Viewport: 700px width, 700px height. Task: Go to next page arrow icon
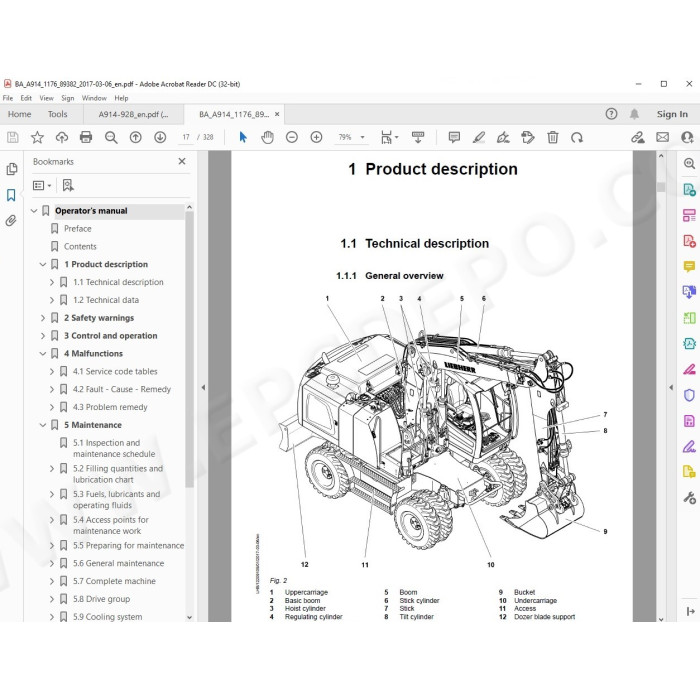click(x=160, y=137)
